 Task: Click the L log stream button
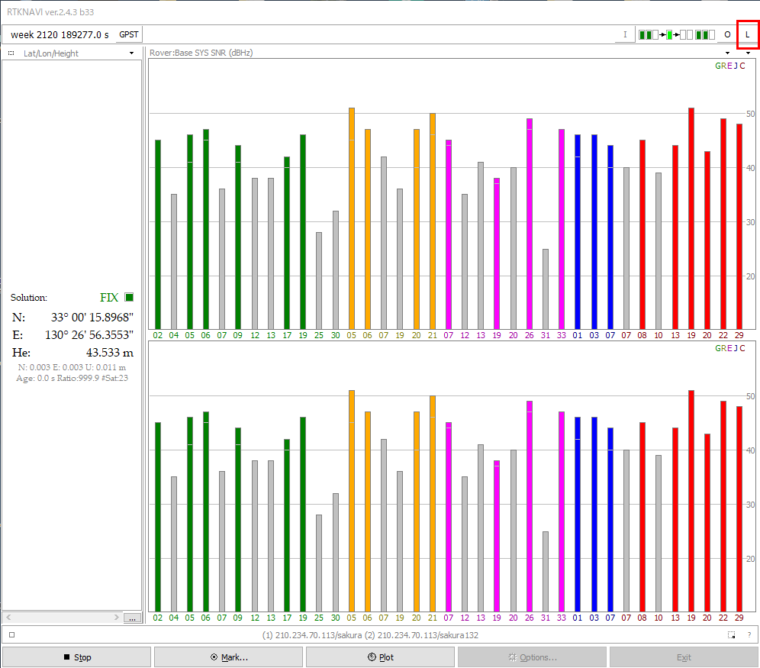[x=747, y=35]
